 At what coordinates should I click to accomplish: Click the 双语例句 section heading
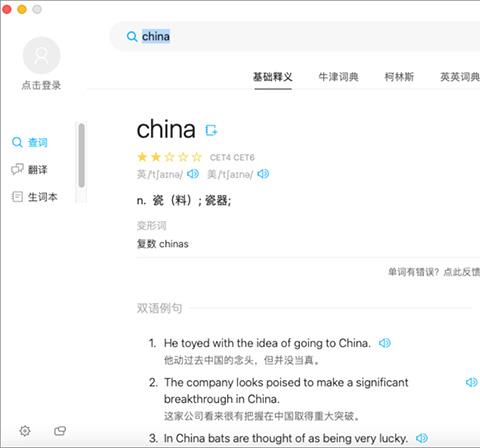tap(159, 308)
